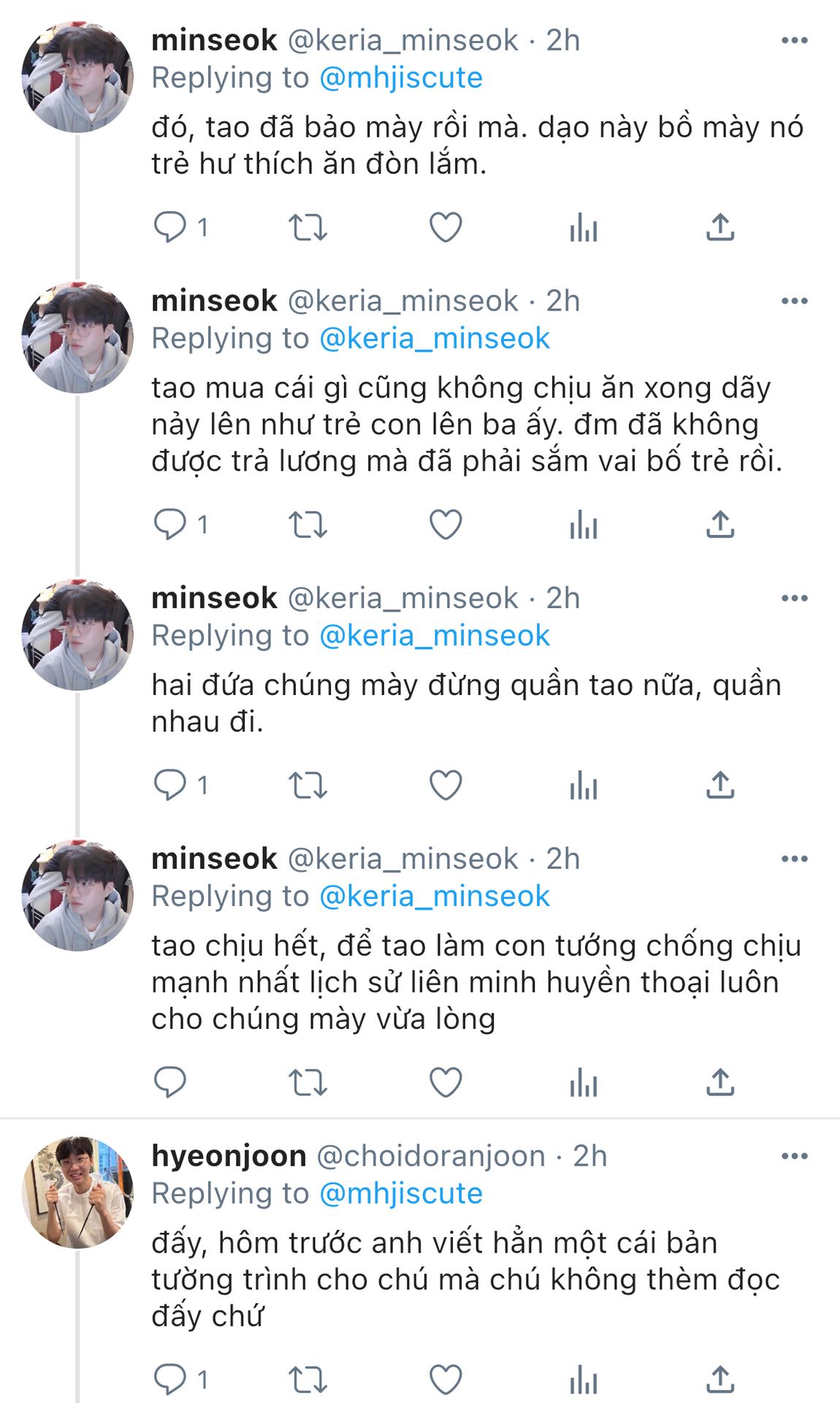Retweet the 'tao mua cái gì' tweet
Image resolution: width=840 pixels, height=1403 pixels.
(308, 525)
